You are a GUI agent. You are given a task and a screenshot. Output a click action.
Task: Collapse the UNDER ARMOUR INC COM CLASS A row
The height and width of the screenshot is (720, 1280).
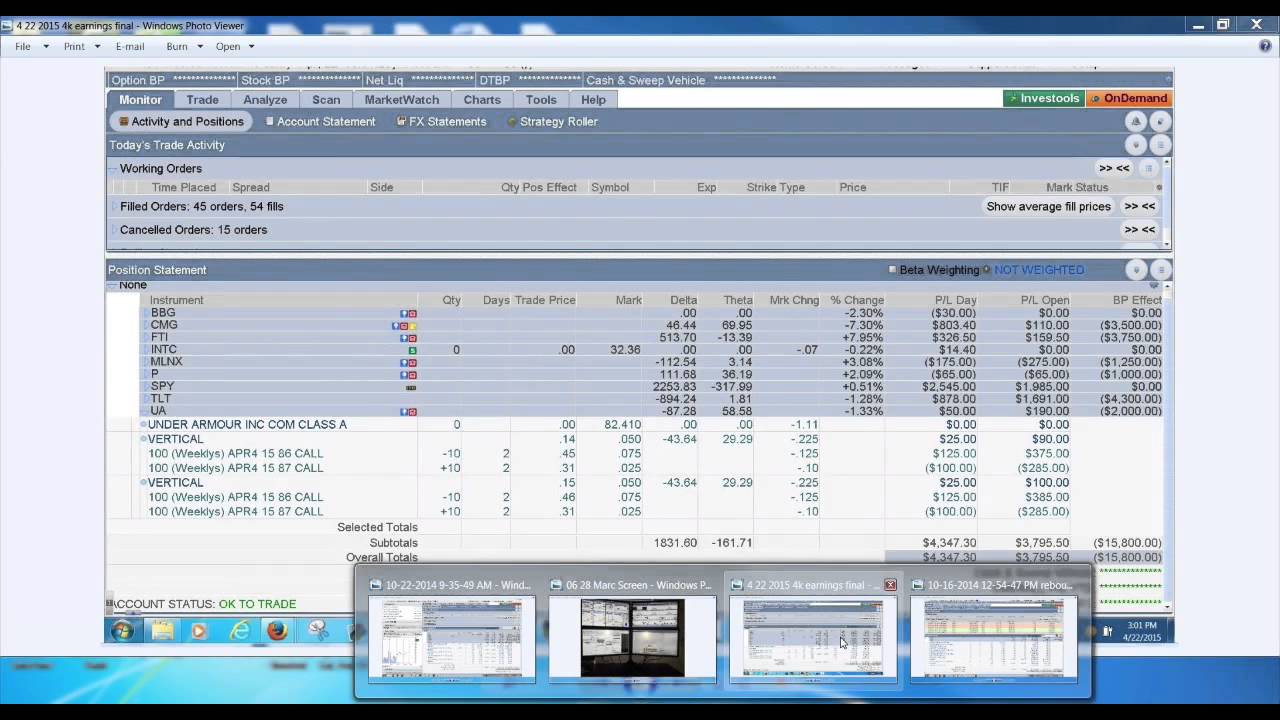pos(143,425)
